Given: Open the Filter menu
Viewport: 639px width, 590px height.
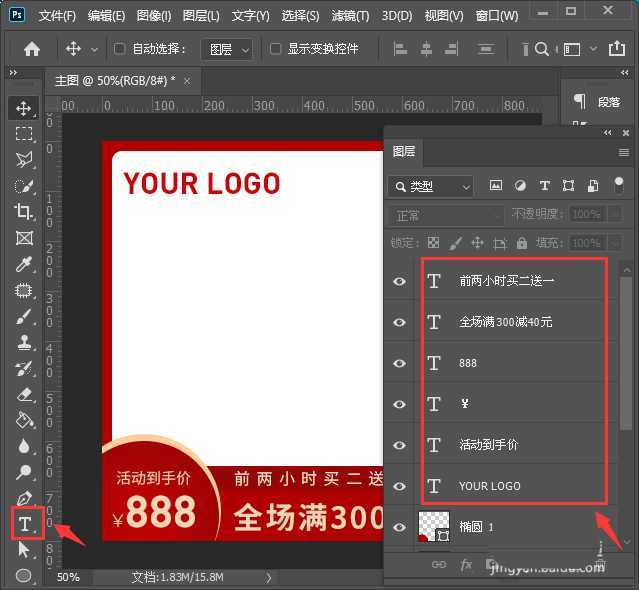Looking at the screenshot, I should [x=350, y=16].
